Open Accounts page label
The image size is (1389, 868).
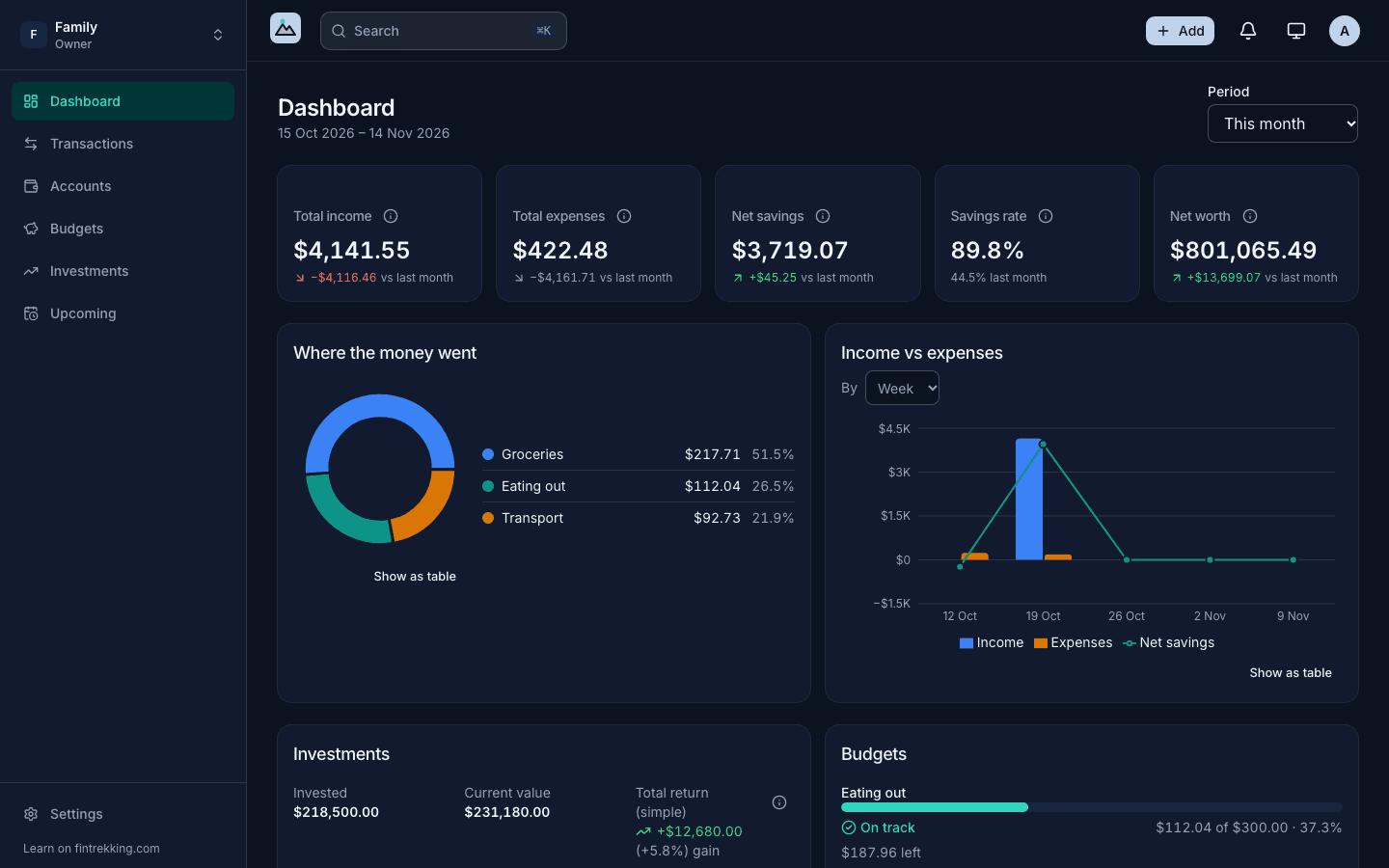tap(80, 186)
